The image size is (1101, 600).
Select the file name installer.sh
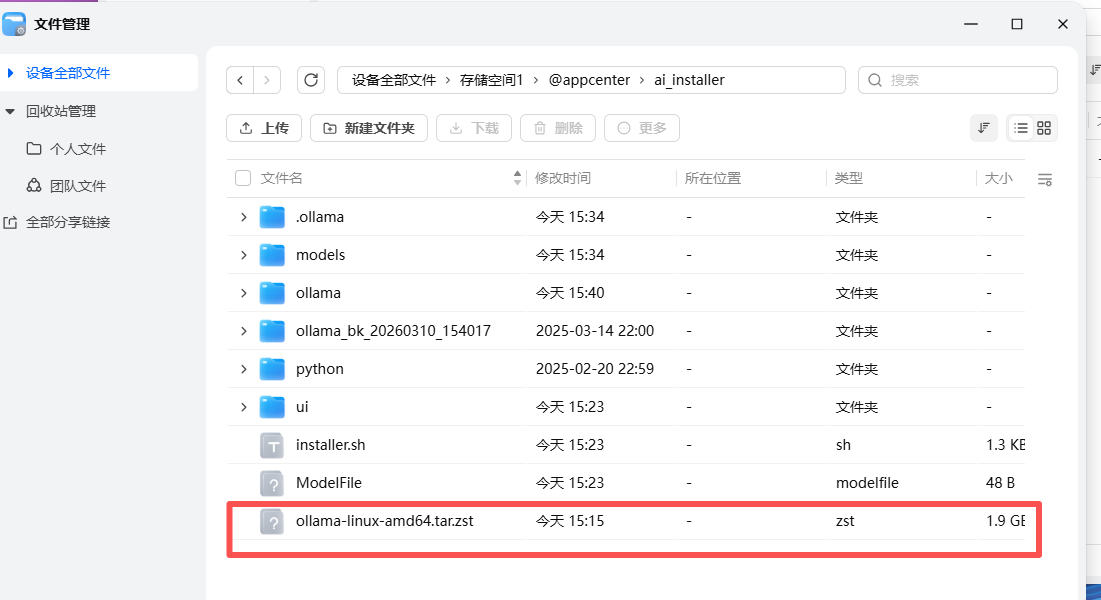331,445
